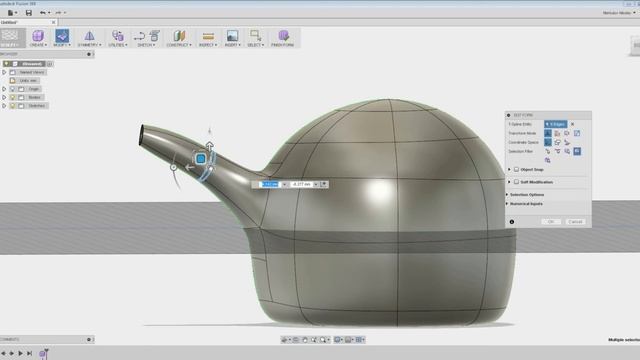This screenshot has height=360, width=640.
Task: Open the INSPECT dropdown menu
Action: point(208,45)
